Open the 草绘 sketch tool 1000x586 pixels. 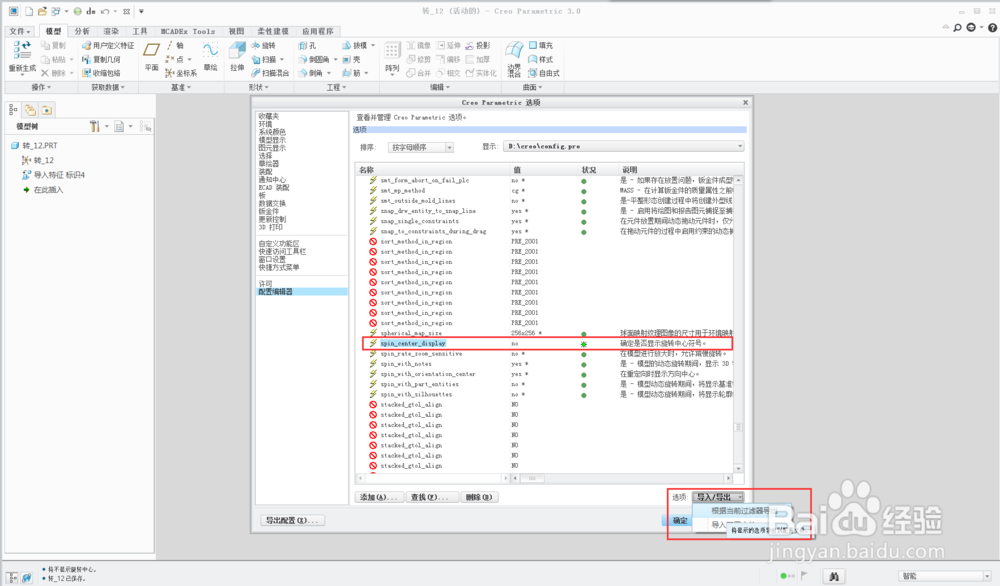click(x=210, y=56)
